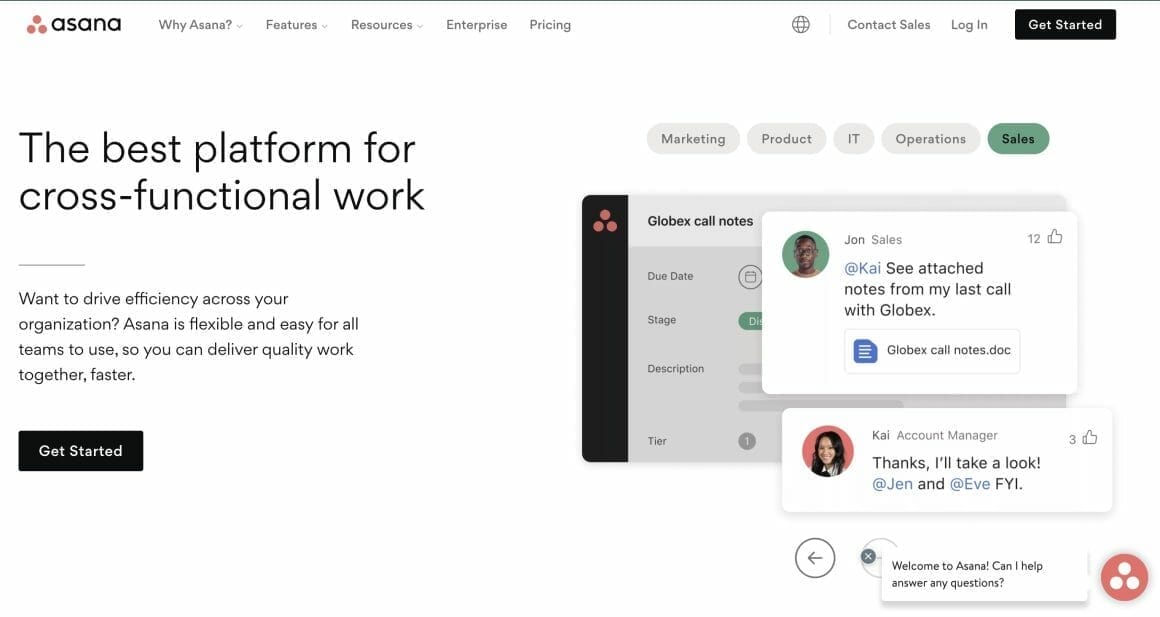
Task: Click the Due Date calendar icon
Action: 749,277
